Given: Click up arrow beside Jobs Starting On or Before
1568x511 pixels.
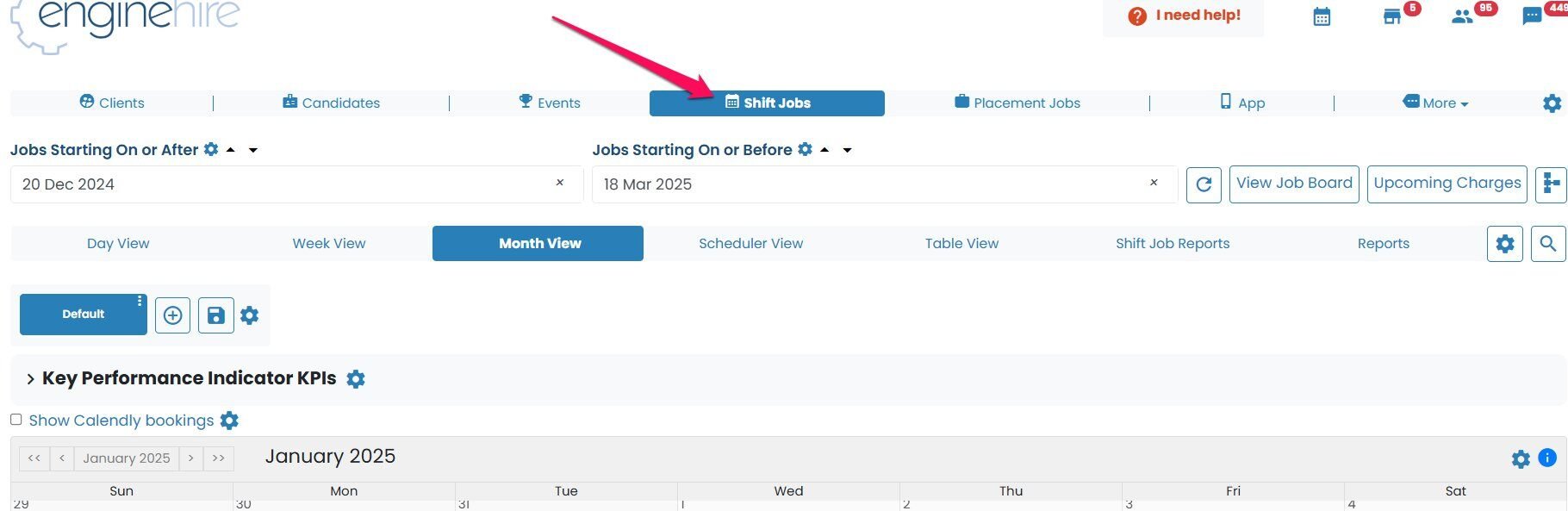Looking at the screenshot, I should [x=824, y=150].
